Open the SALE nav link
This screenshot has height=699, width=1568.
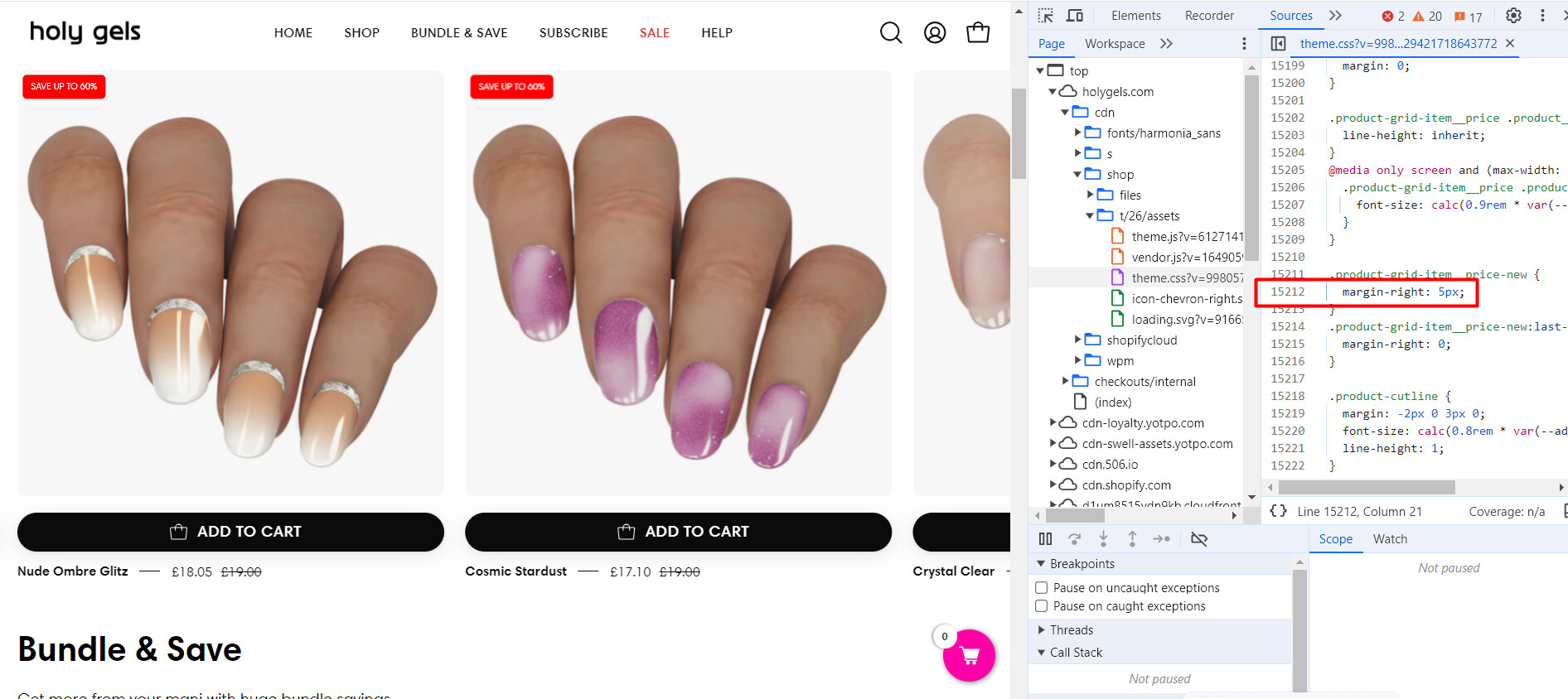[655, 33]
